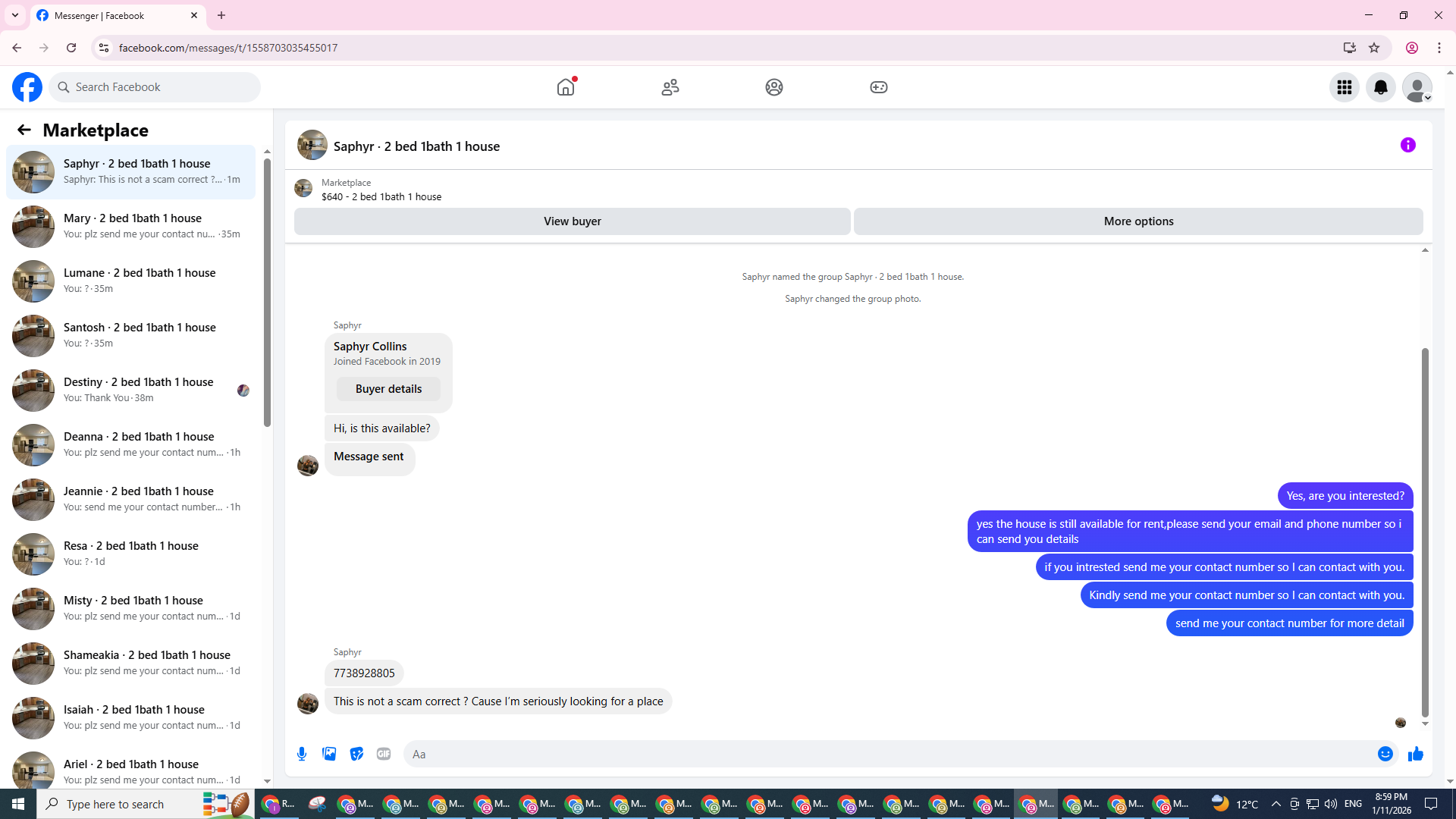
Task: Click the phone number message 7738928805
Action: (x=364, y=673)
